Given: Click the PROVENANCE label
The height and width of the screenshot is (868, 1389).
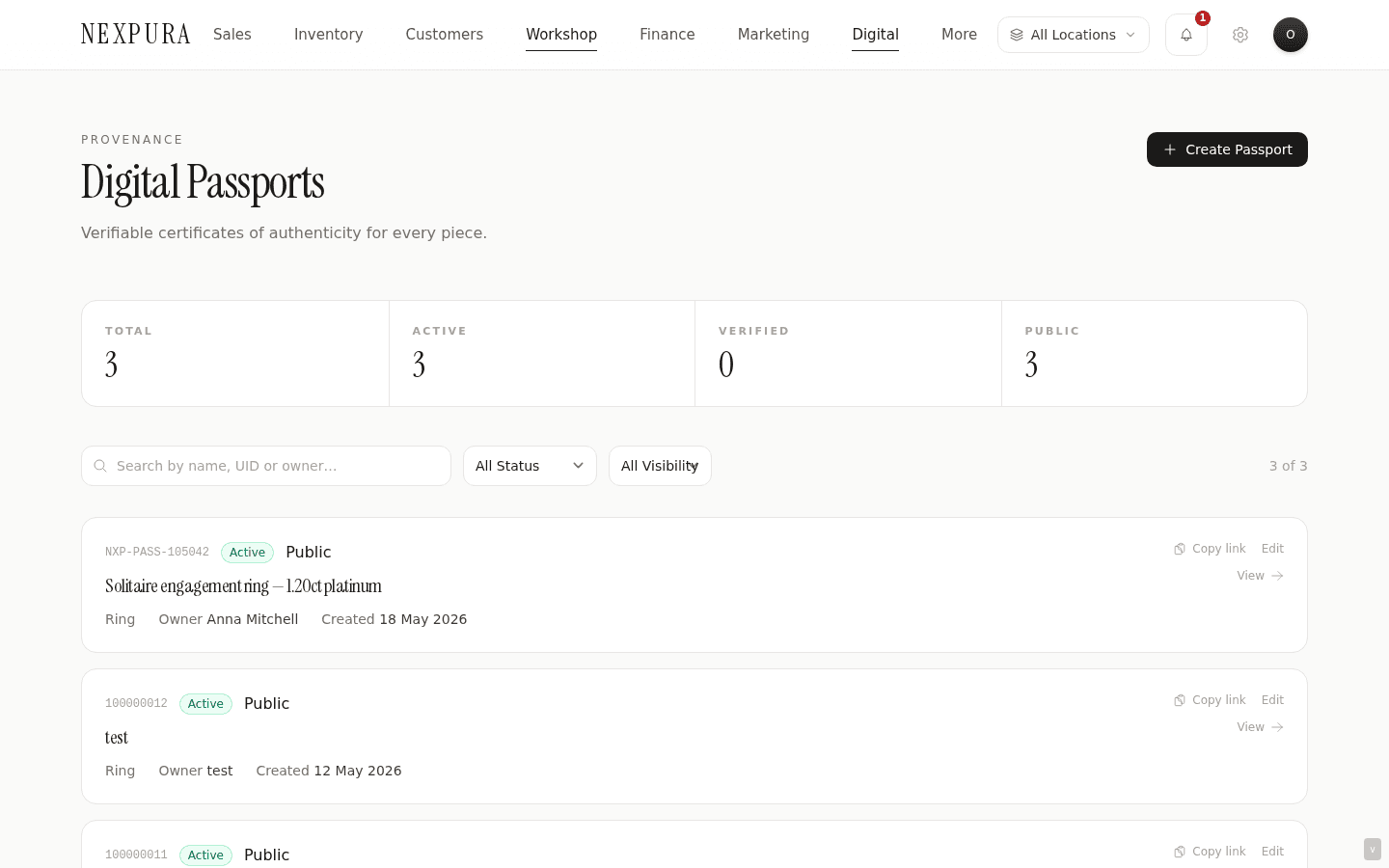Looking at the screenshot, I should pyautogui.click(x=132, y=140).
